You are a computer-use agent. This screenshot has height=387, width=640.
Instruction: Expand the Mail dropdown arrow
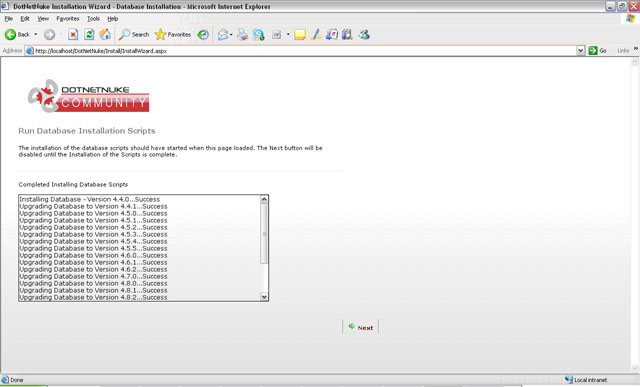pyautogui.click(x=231, y=35)
